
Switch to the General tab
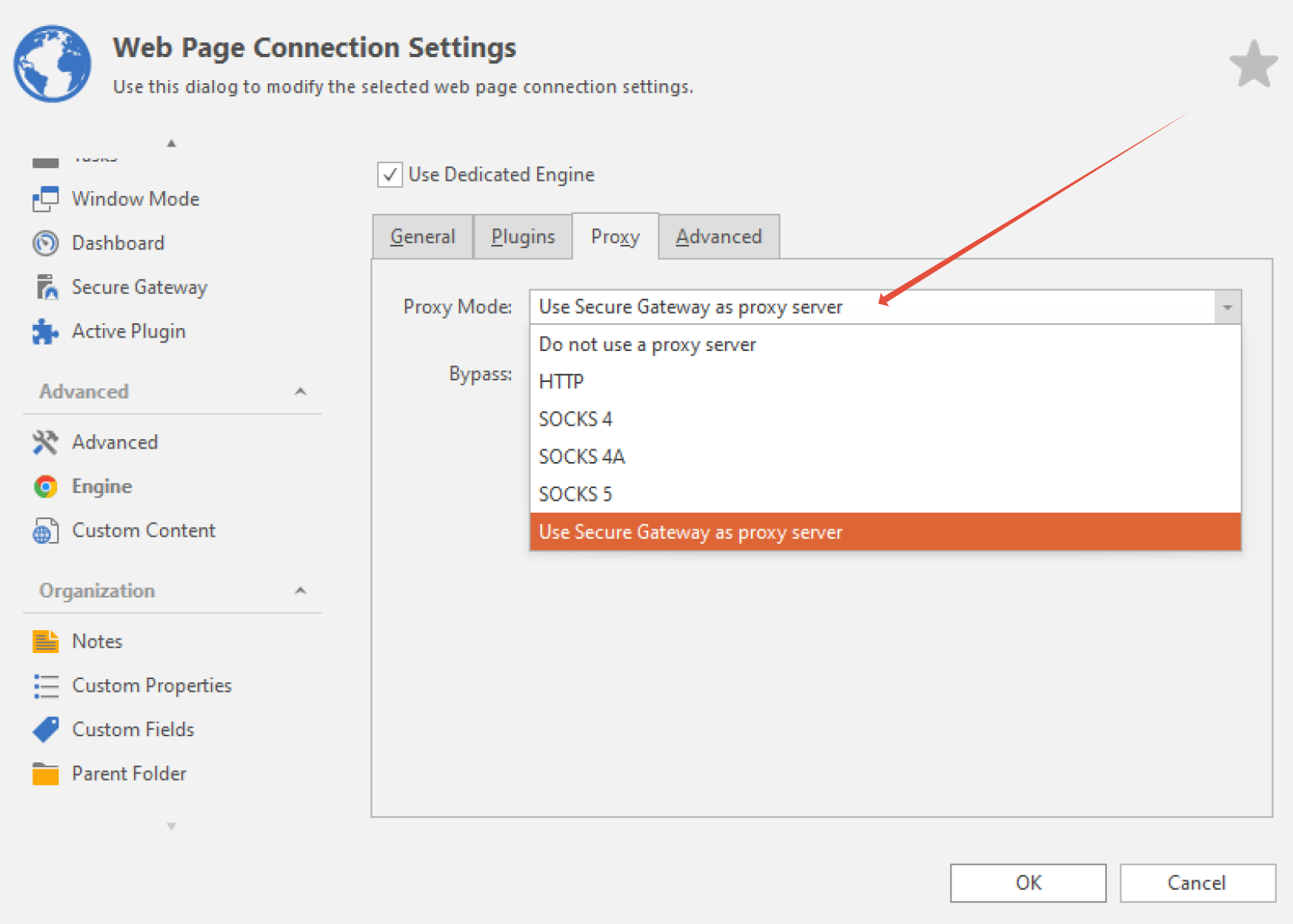coord(422,237)
